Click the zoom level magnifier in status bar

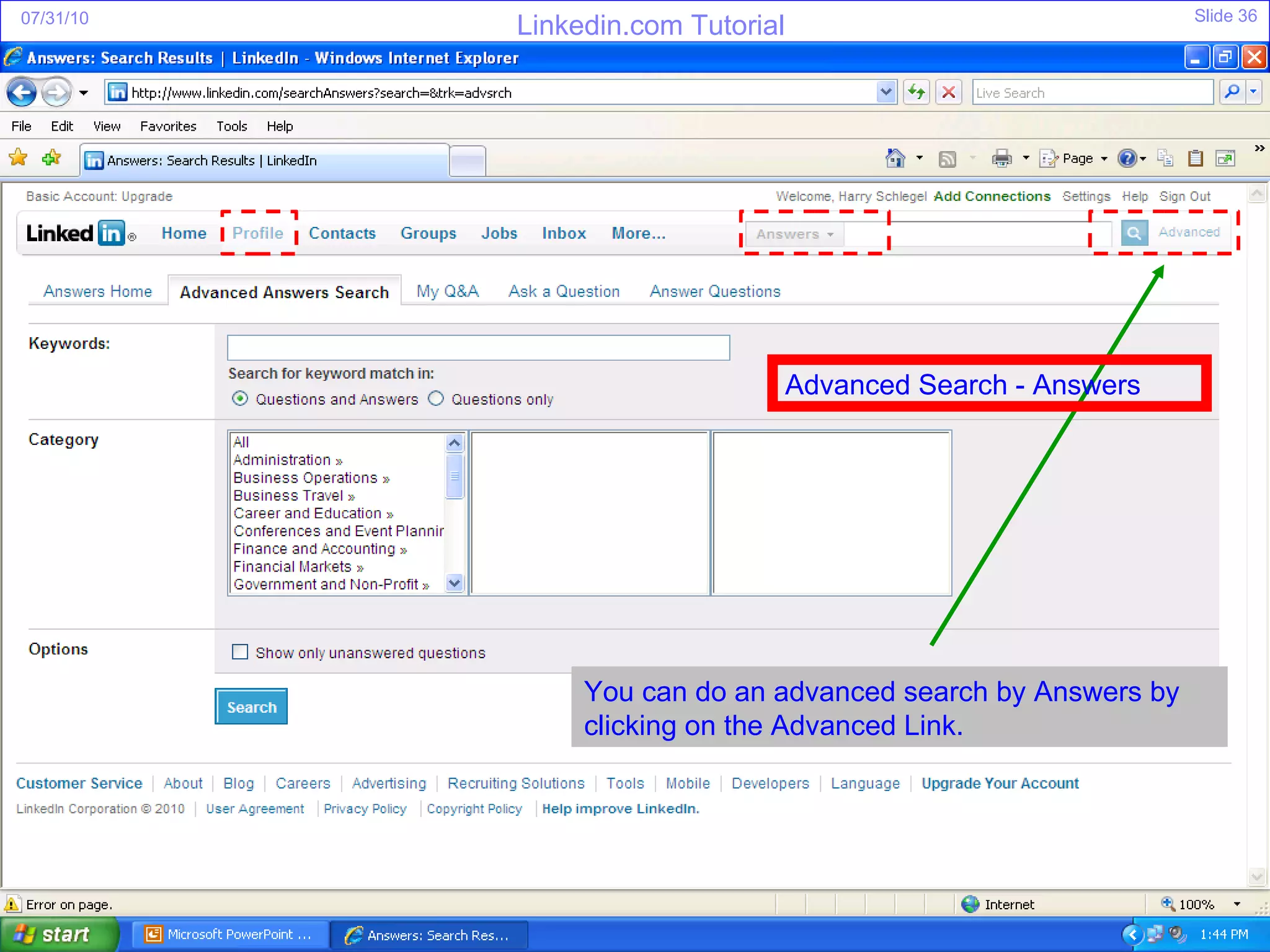(x=1168, y=904)
